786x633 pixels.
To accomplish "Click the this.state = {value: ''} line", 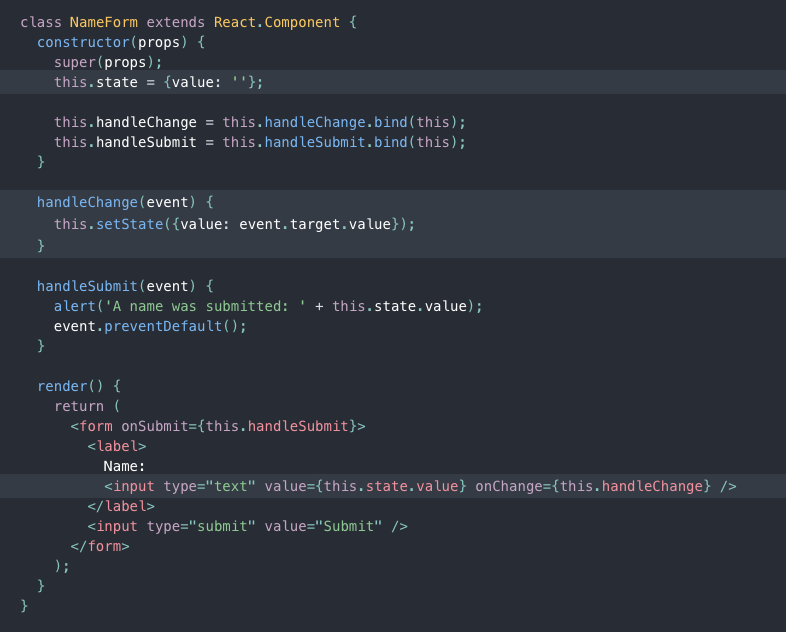I will coord(158,82).
